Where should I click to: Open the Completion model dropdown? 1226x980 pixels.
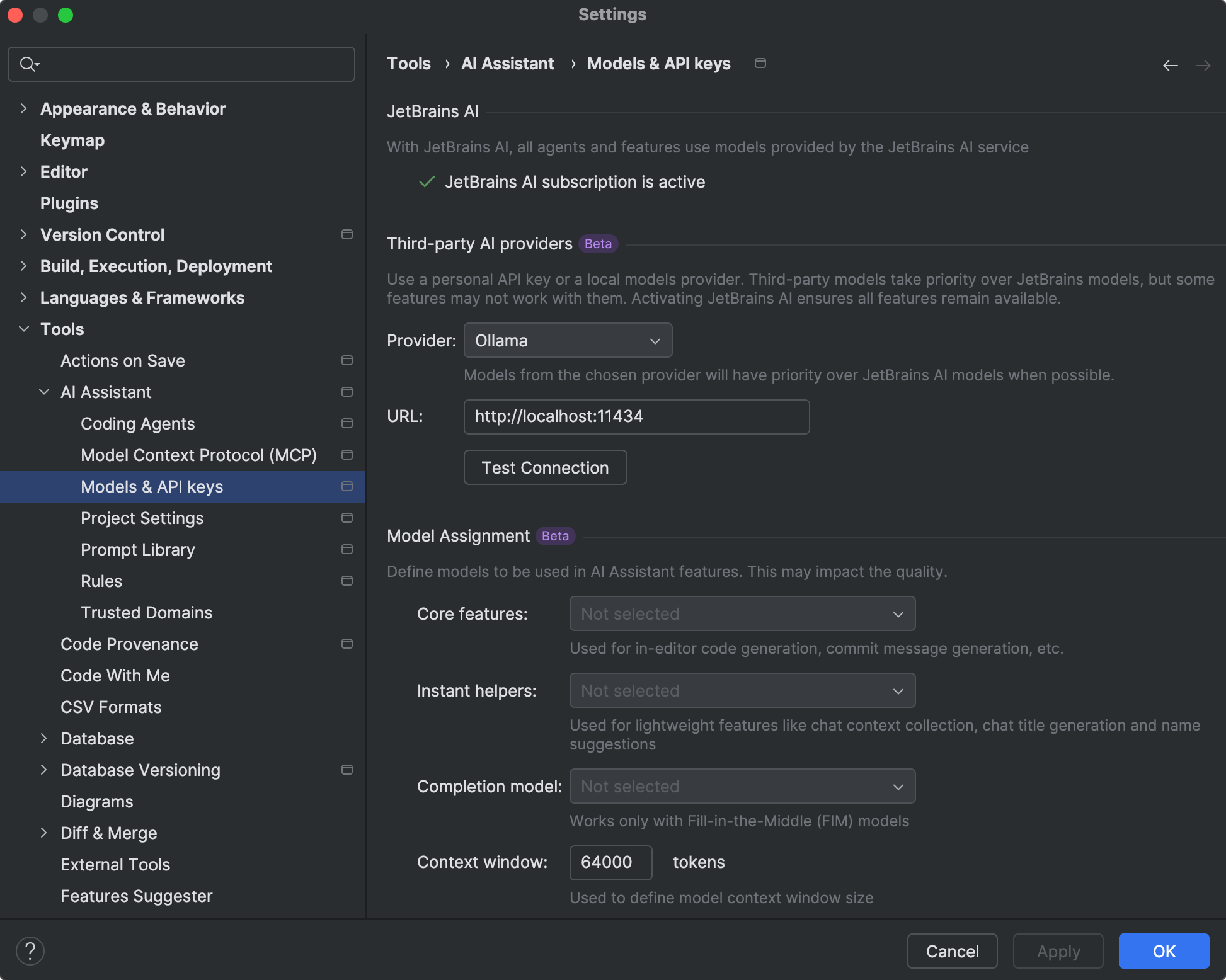pyautogui.click(x=742, y=786)
